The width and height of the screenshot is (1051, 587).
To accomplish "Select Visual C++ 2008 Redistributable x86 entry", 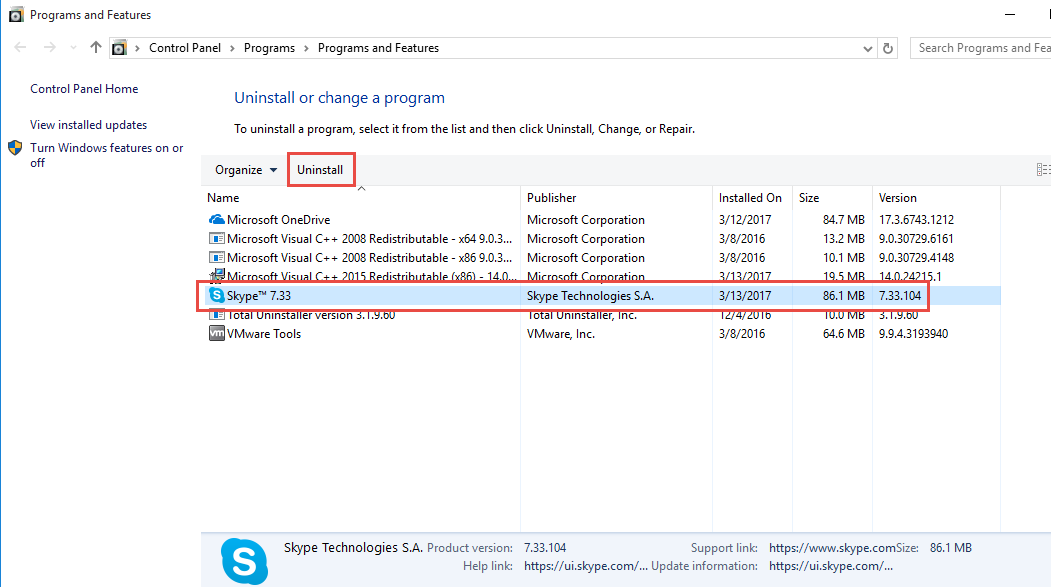I will coord(369,257).
